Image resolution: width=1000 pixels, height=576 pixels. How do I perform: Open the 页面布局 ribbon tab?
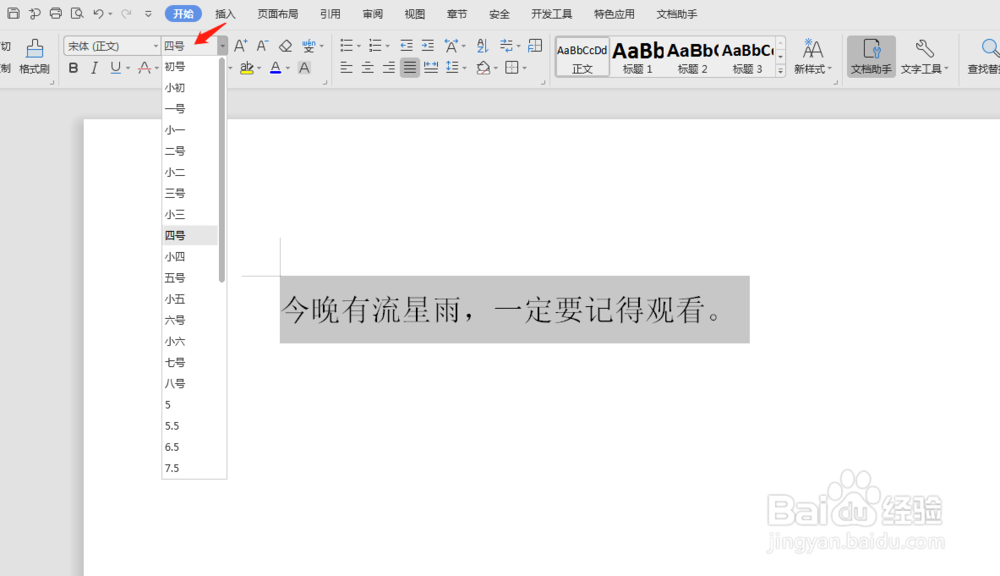pyautogui.click(x=278, y=13)
